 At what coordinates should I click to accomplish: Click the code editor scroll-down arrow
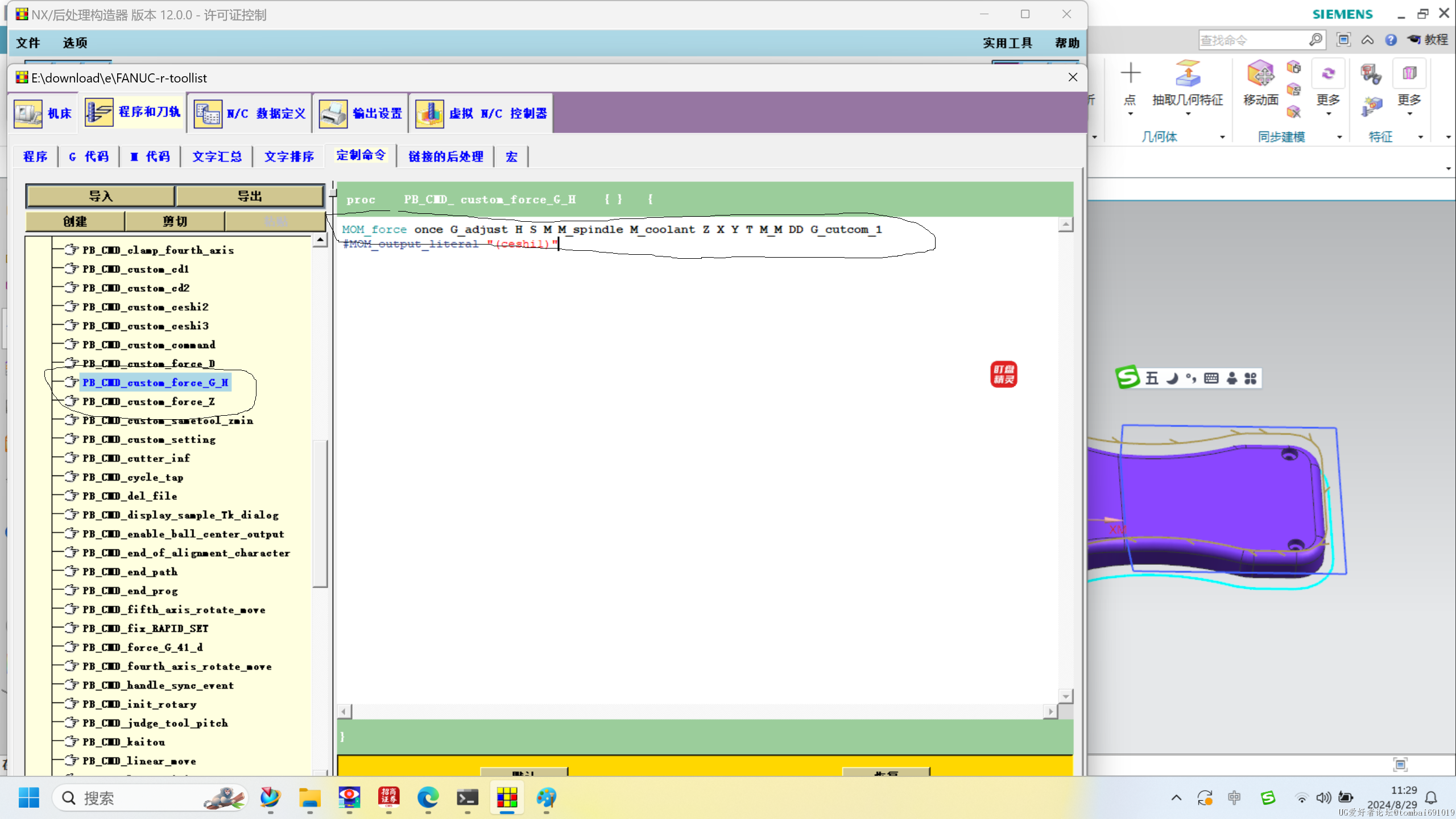click(x=1065, y=696)
